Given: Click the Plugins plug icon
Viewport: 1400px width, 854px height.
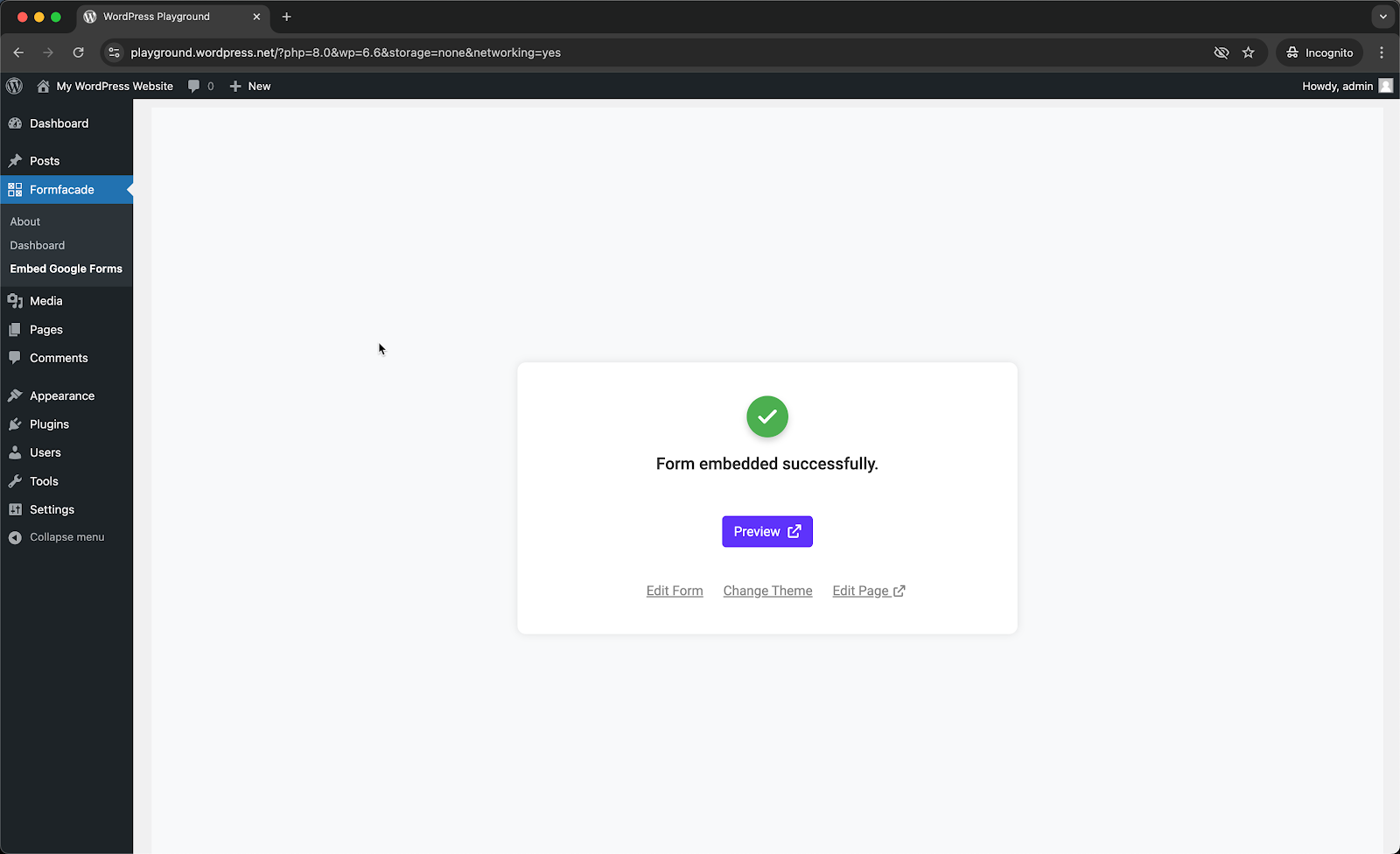Looking at the screenshot, I should click(x=16, y=424).
